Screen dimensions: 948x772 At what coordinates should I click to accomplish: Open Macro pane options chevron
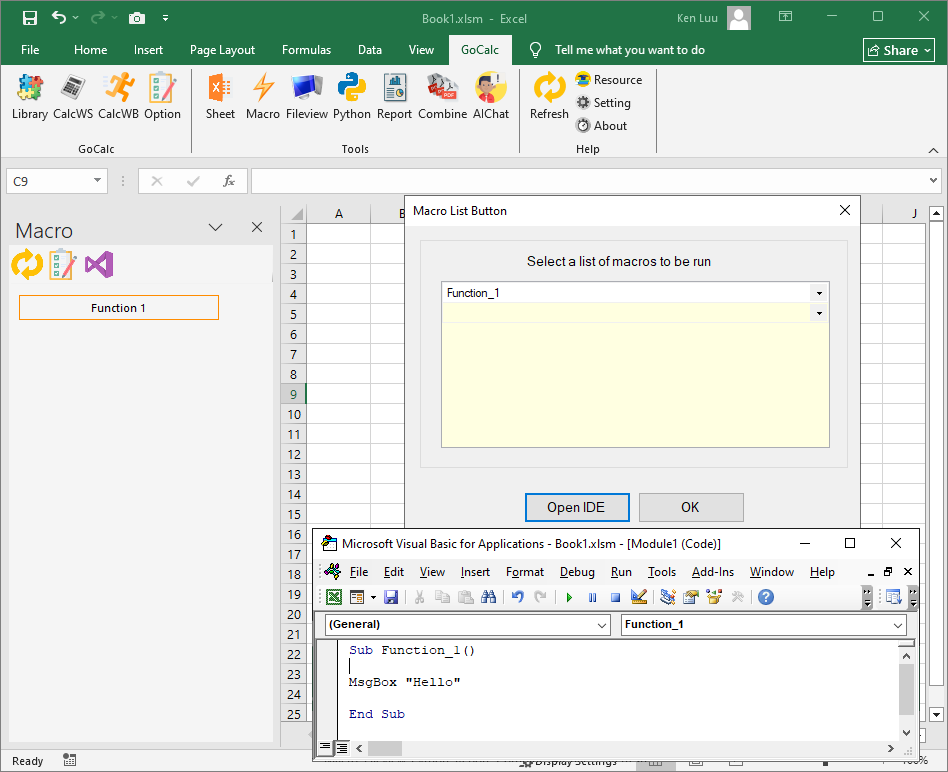coord(215,227)
